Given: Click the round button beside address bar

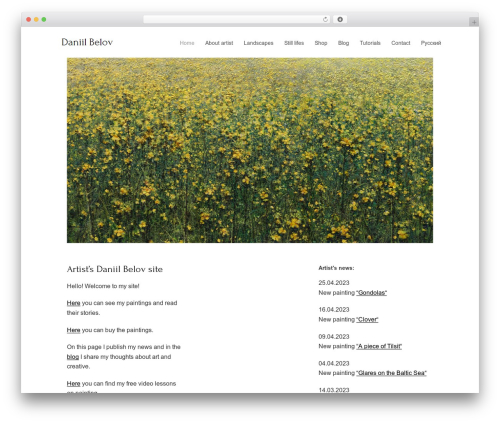Looking at the screenshot, I should point(340,20).
